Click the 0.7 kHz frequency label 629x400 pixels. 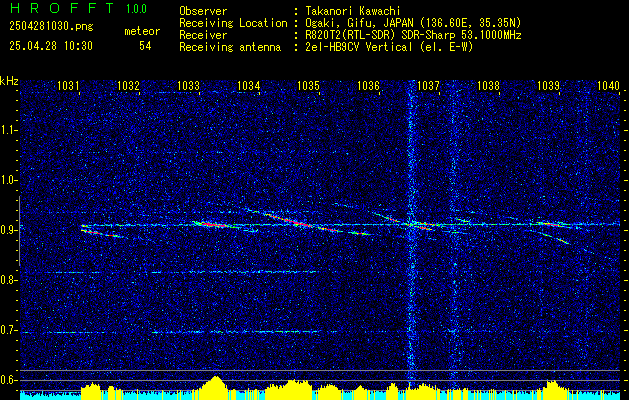coord(7,330)
